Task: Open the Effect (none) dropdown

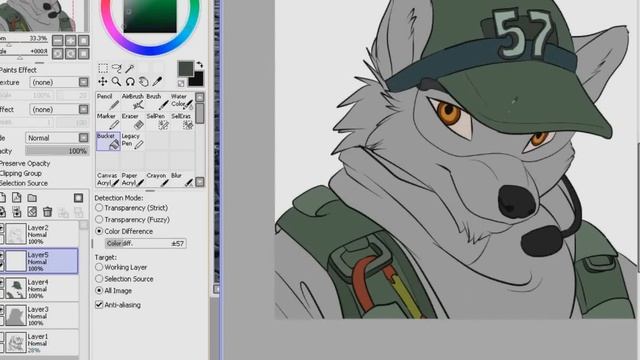Action: 59,109
